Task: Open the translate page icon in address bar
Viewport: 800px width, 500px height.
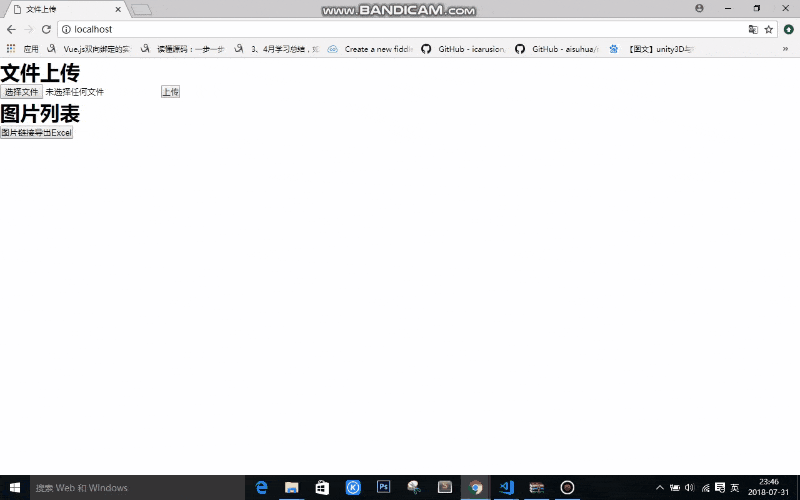Action: 753,30
